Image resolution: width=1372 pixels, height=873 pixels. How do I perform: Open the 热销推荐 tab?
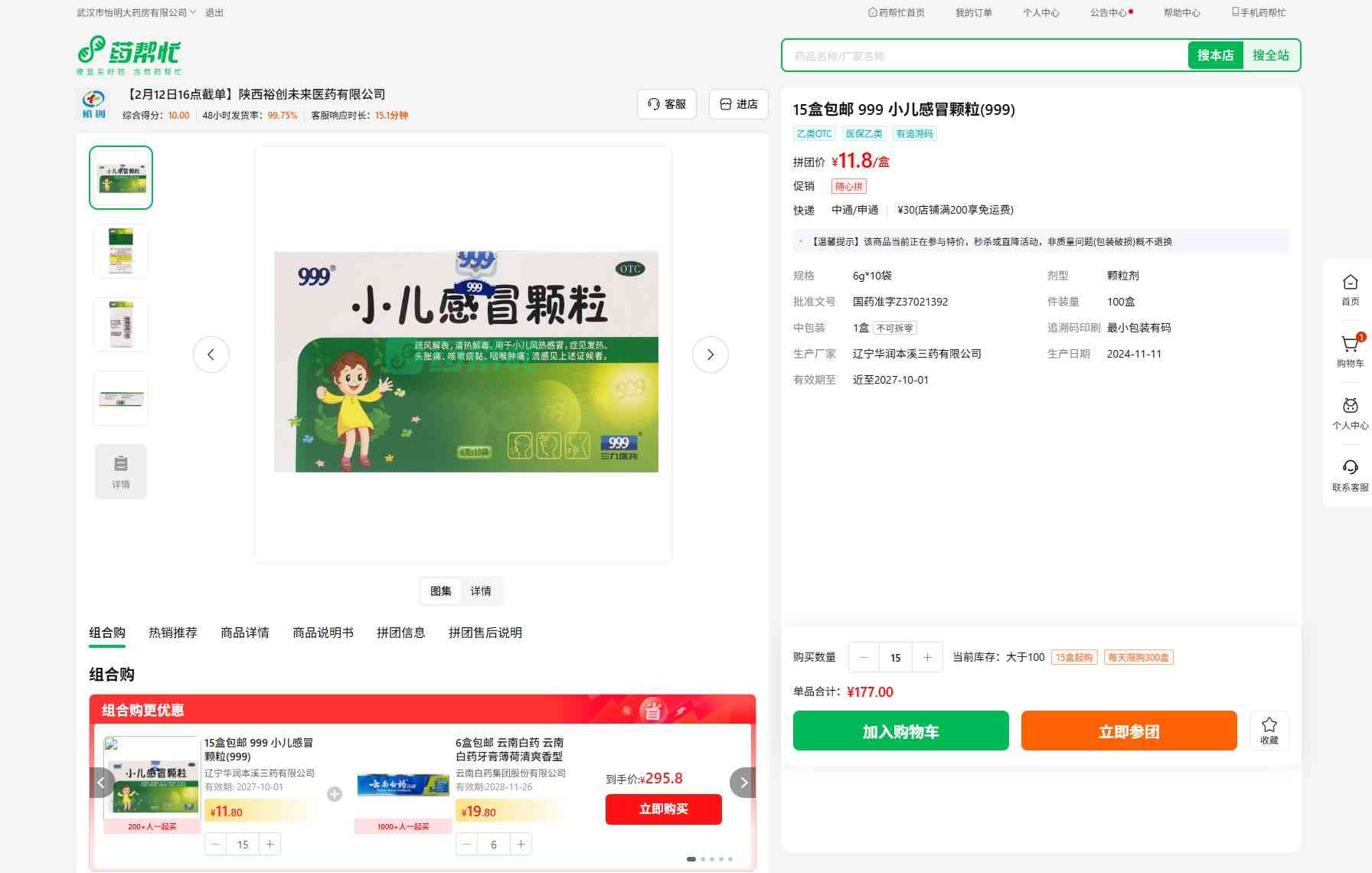[172, 633]
